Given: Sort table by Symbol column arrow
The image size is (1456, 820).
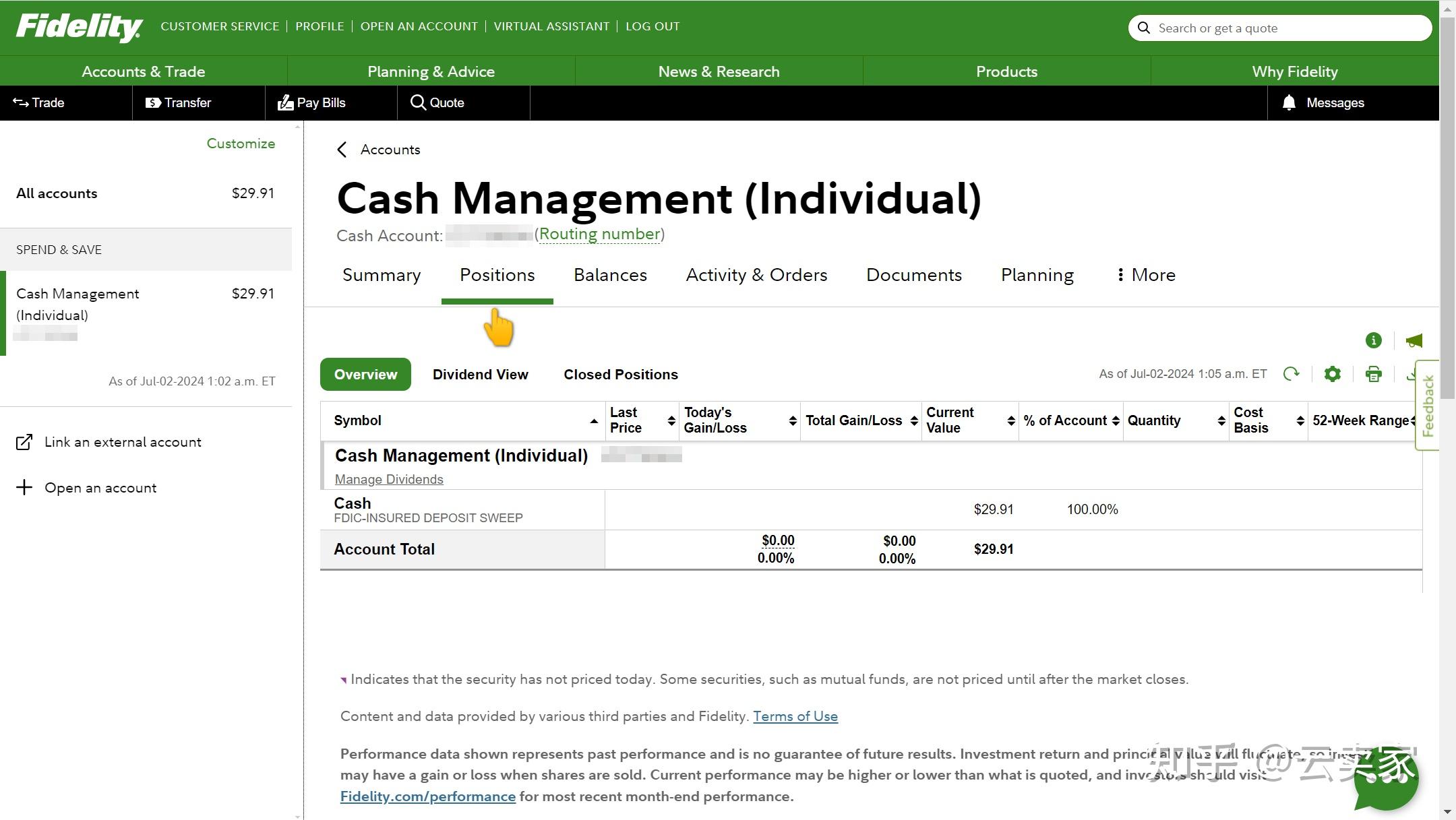Looking at the screenshot, I should [594, 421].
